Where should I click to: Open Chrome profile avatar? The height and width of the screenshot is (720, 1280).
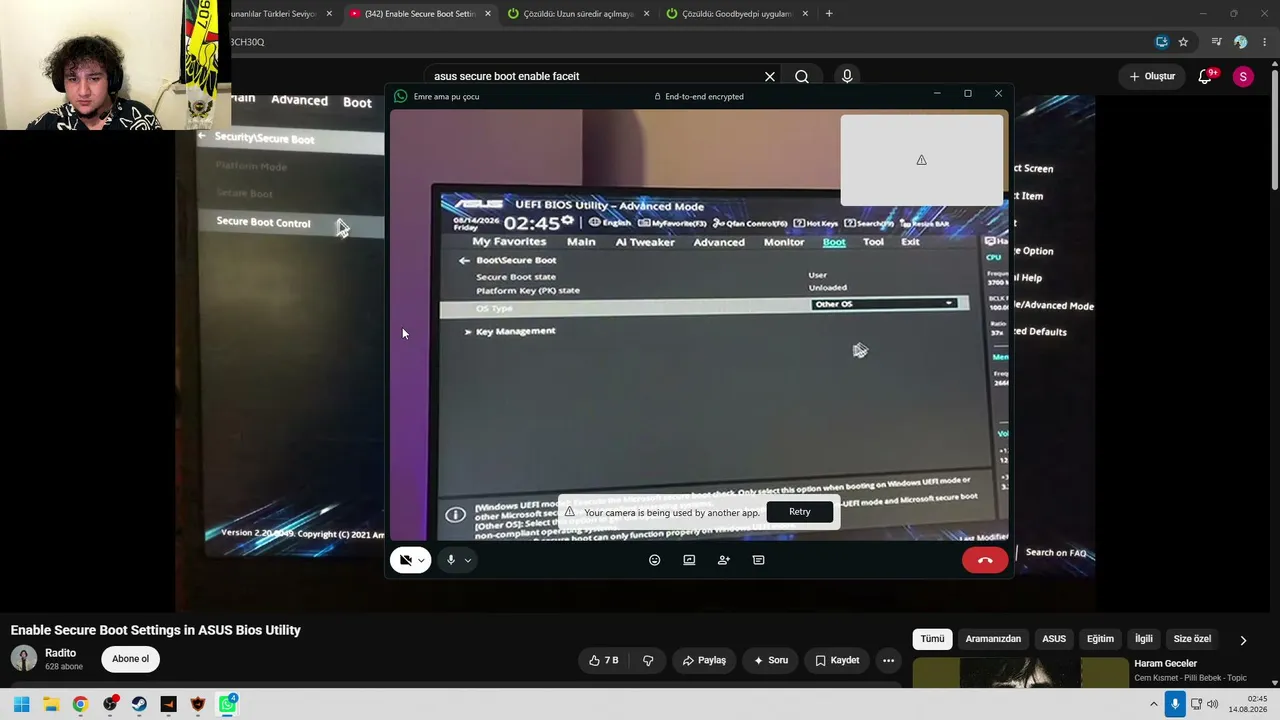click(1241, 42)
